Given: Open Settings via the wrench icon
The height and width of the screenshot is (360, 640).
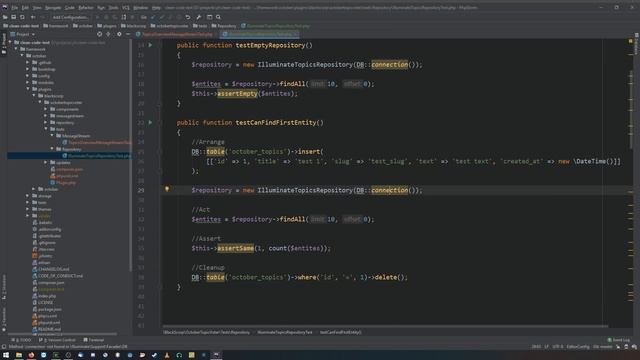Looking at the screenshot, I should (198, 17).
